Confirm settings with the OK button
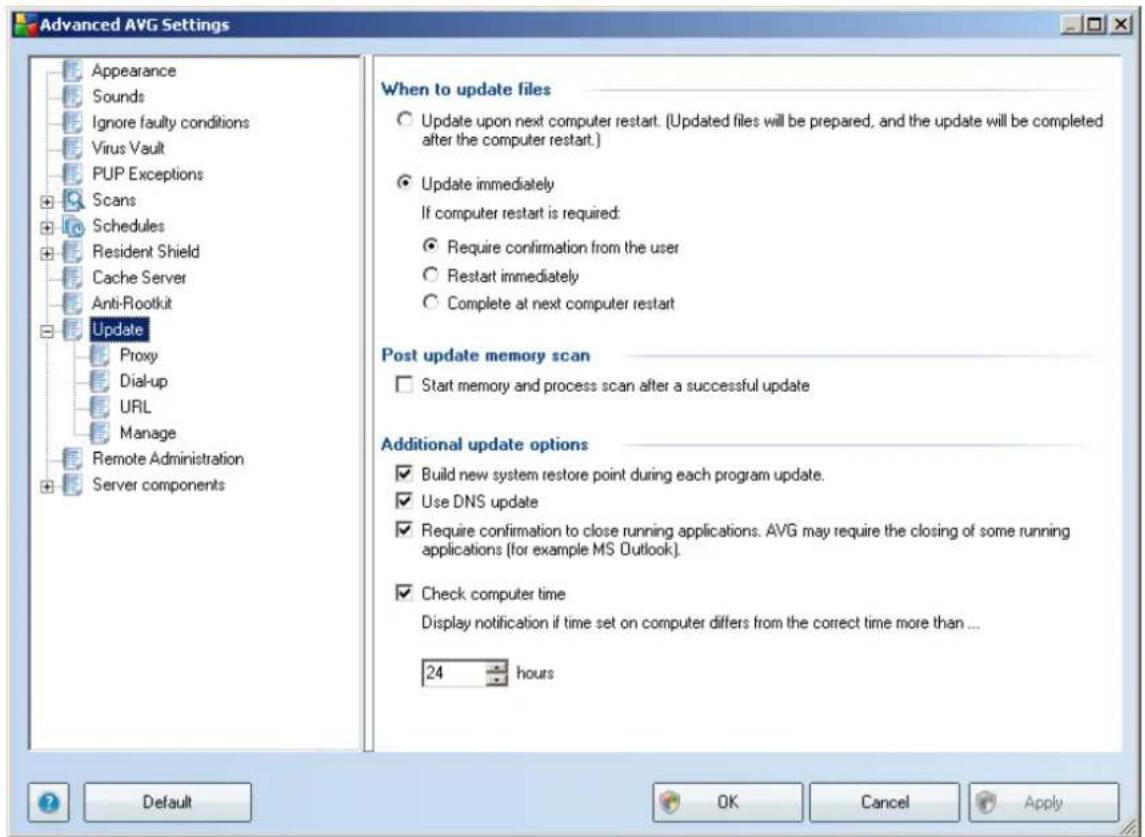Viewport: 1145px width, 837px height. click(727, 803)
